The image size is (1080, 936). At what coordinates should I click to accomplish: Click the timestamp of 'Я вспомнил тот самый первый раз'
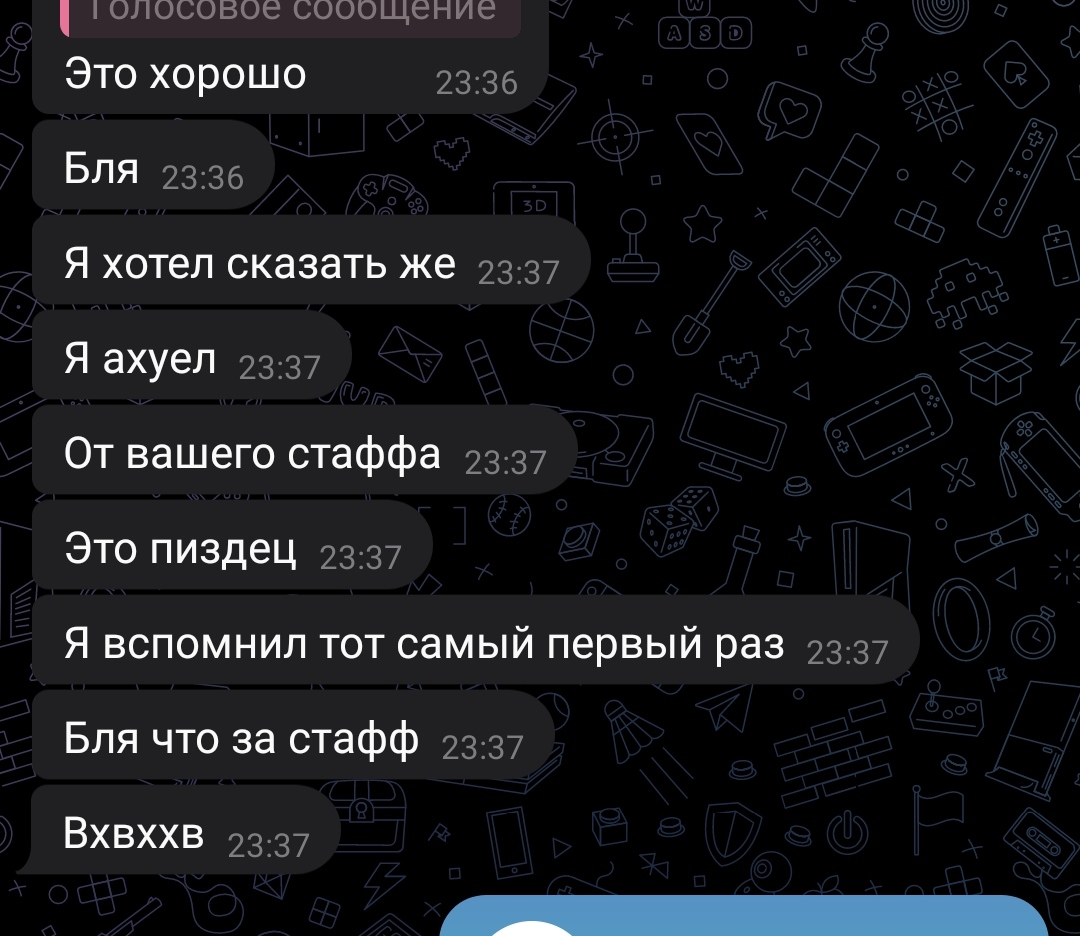[x=847, y=653]
